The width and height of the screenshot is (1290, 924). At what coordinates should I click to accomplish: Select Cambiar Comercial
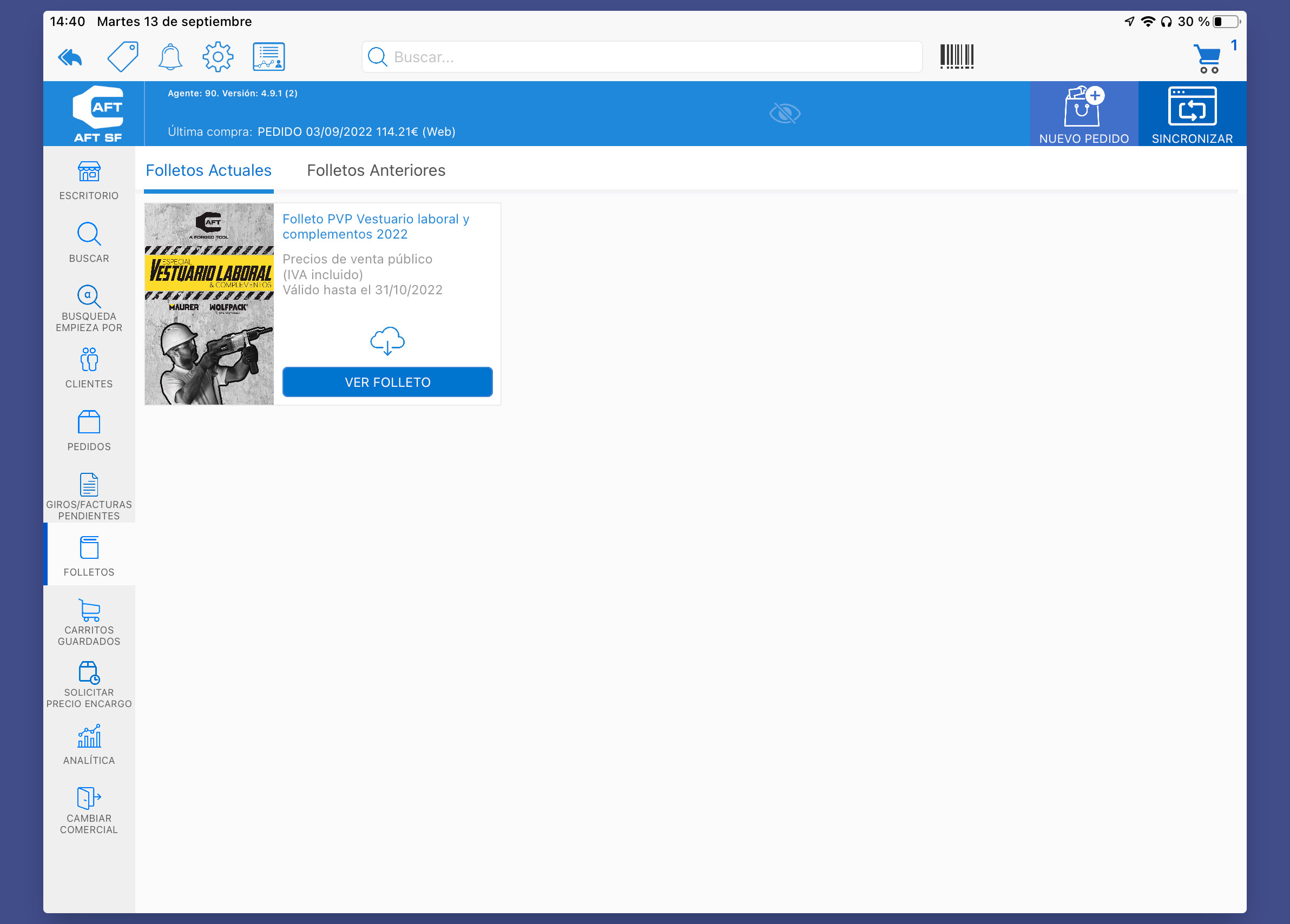pyautogui.click(x=89, y=810)
